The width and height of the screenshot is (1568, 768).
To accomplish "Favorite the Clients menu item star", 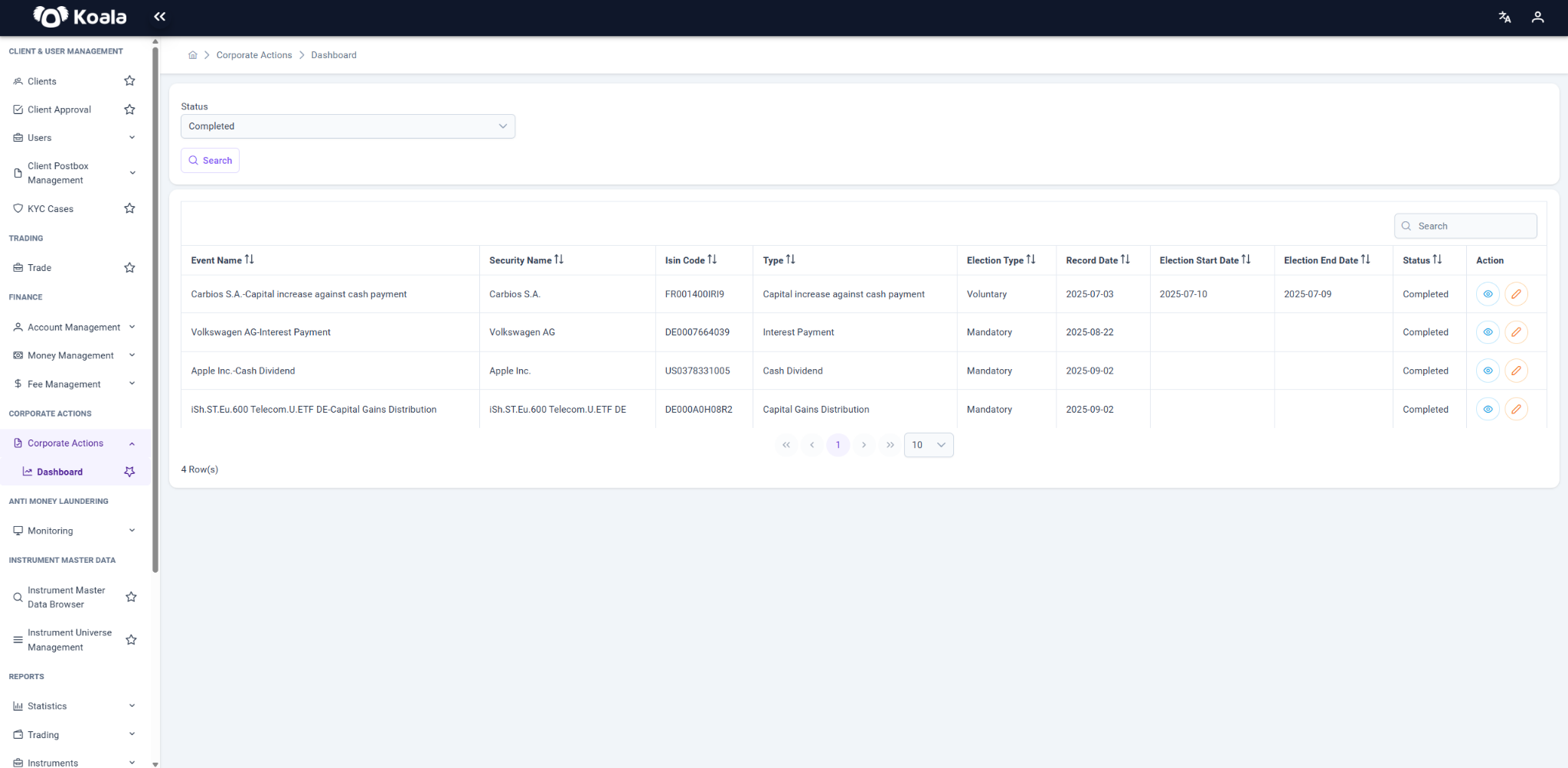I will pos(129,80).
